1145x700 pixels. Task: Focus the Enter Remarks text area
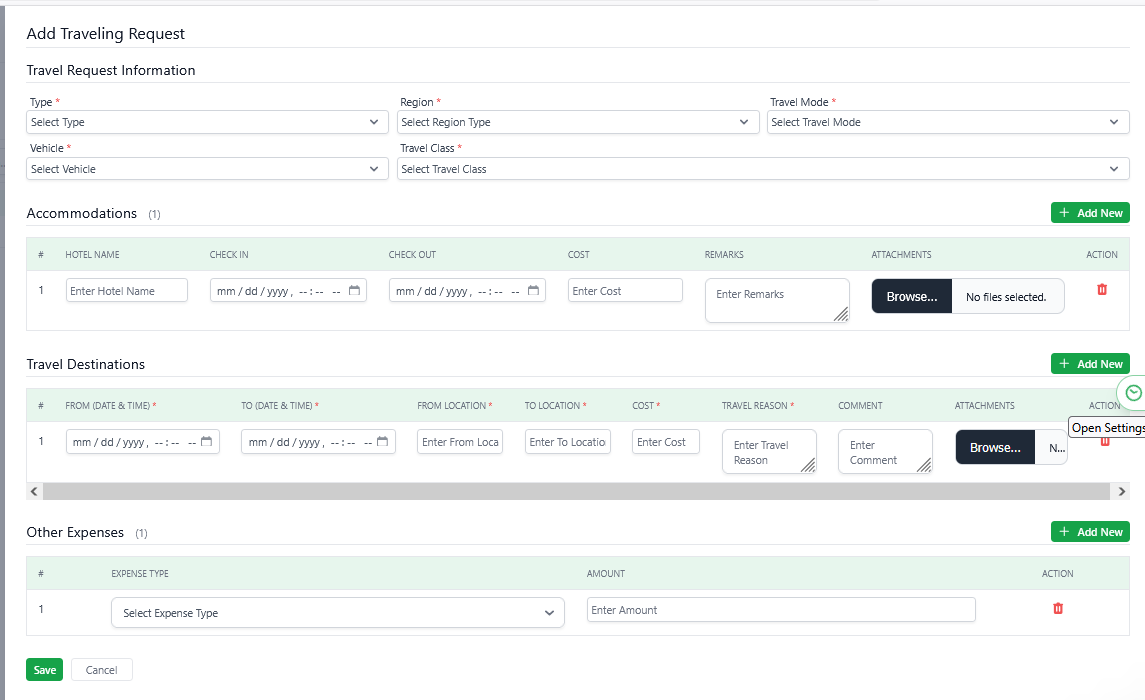pos(777,300)
